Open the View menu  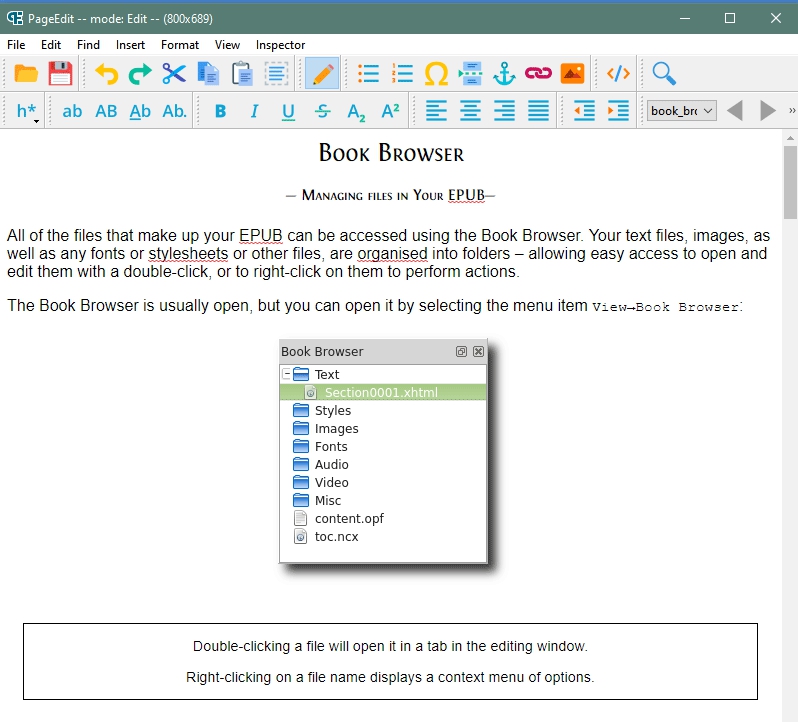coord(227,45)
